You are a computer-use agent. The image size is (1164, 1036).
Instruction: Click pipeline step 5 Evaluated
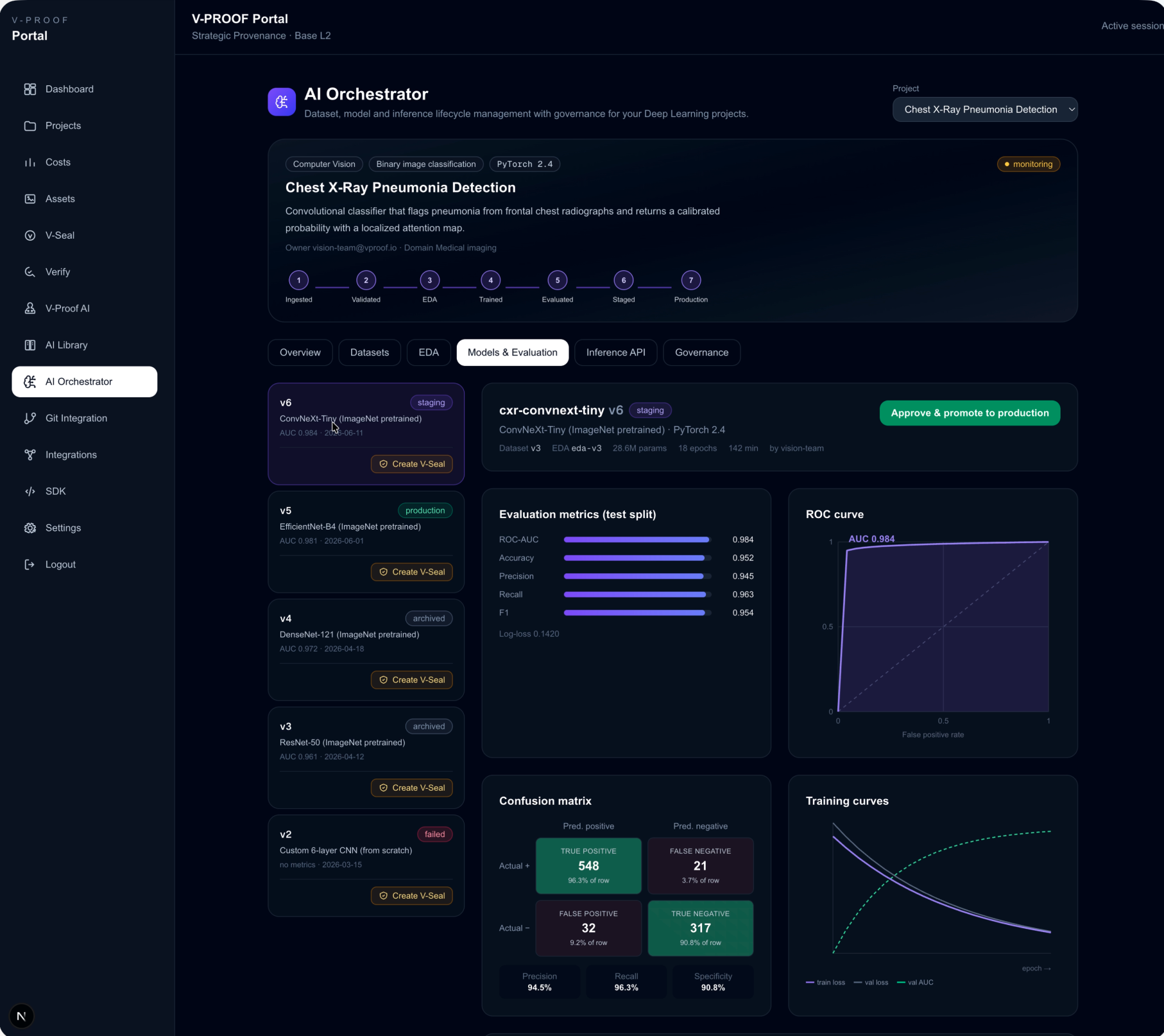tap(558, 281)
